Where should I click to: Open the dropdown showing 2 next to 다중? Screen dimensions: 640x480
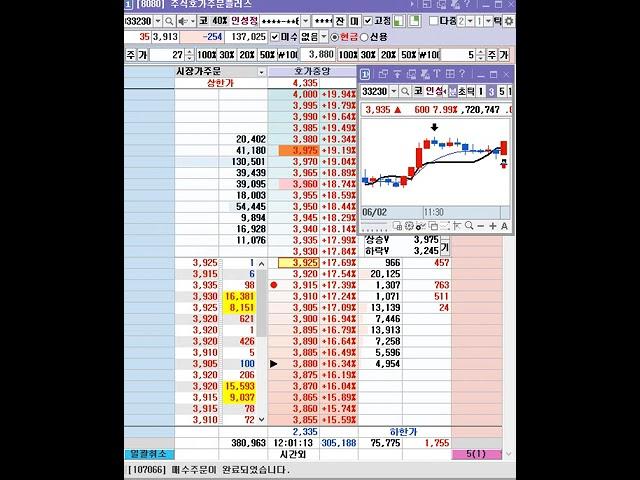pyautogui.click(x=470, y=21)
